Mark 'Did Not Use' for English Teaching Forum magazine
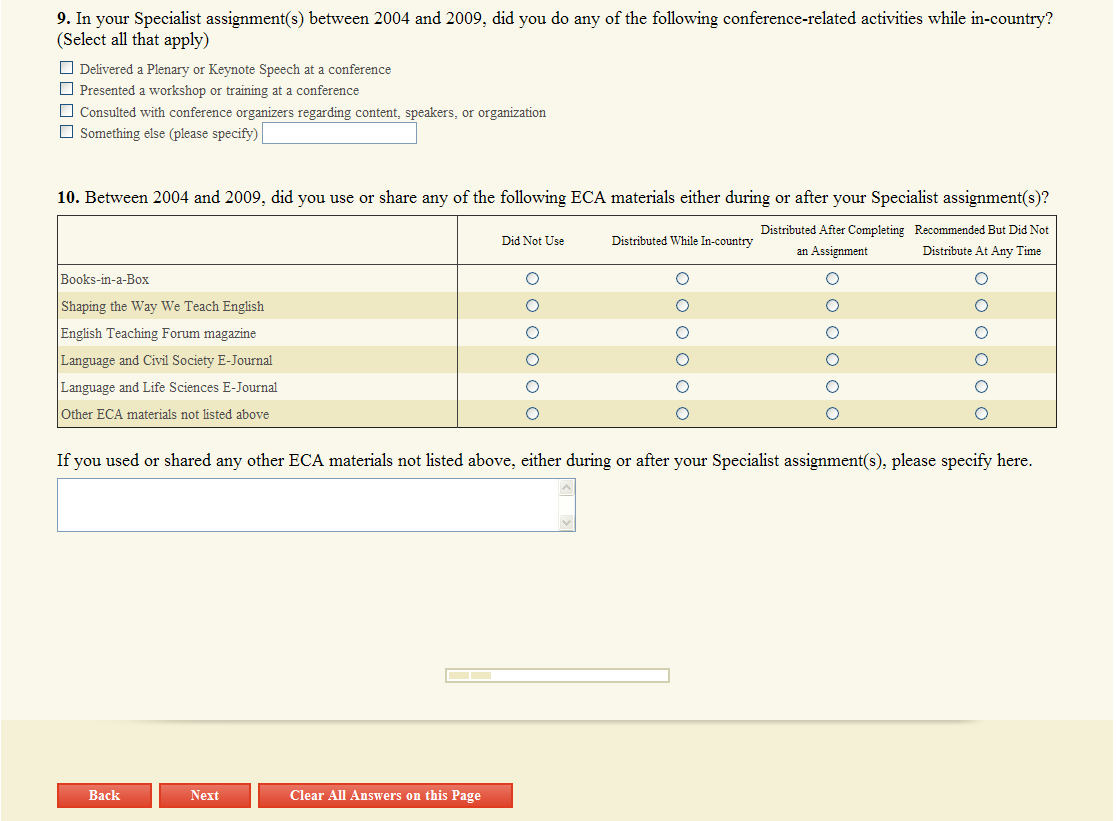Screen dimensions: 1116x821 pyautogui.click(x=532, y=333)
